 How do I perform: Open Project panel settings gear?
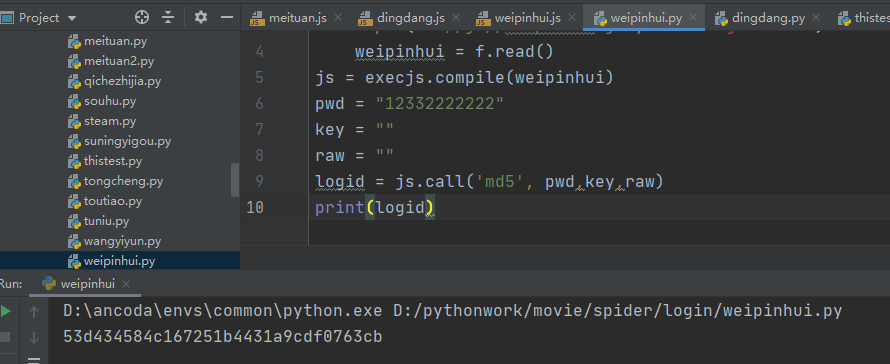tap(200, 18)
